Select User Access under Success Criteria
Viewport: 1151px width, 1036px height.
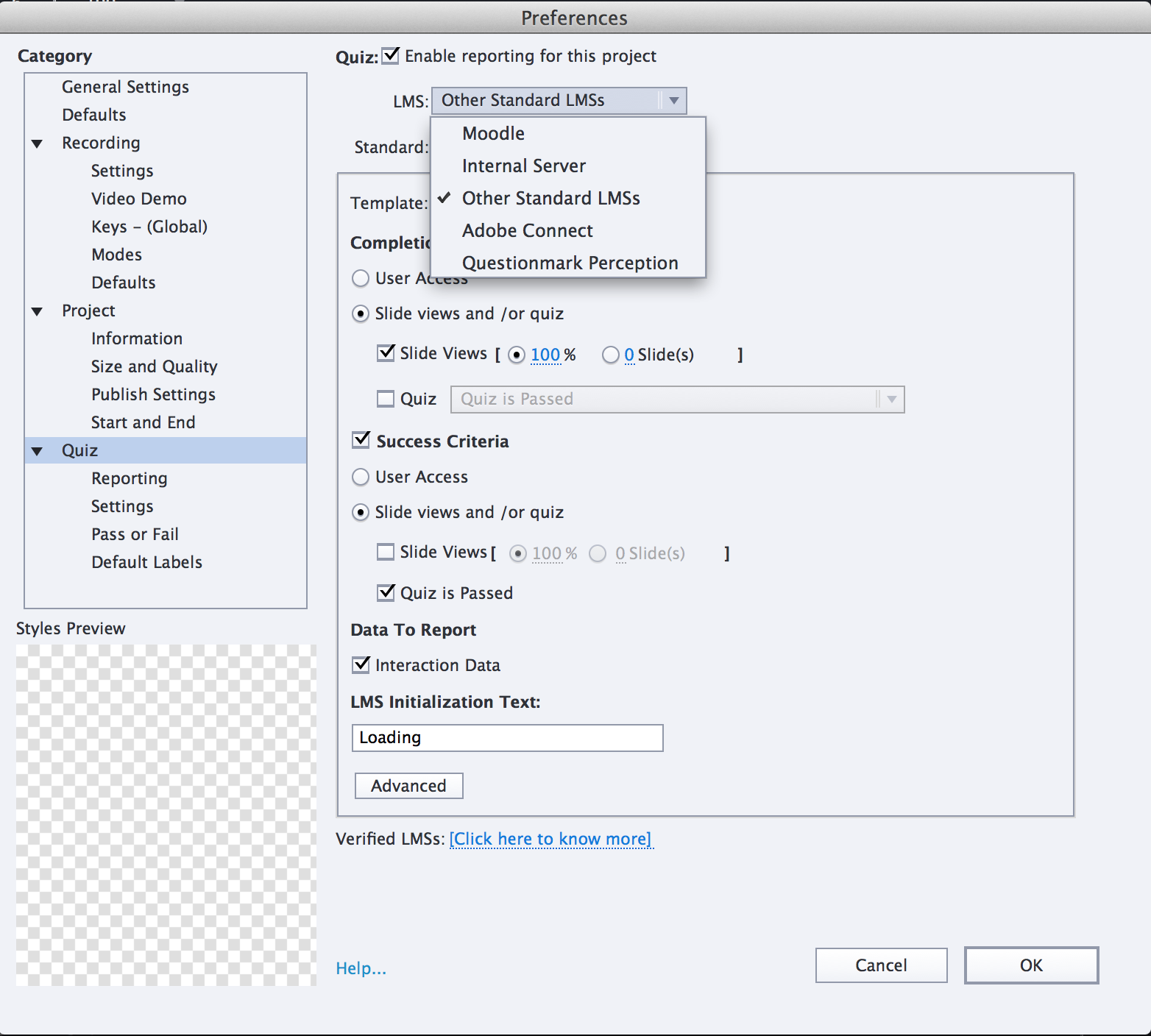361,478
